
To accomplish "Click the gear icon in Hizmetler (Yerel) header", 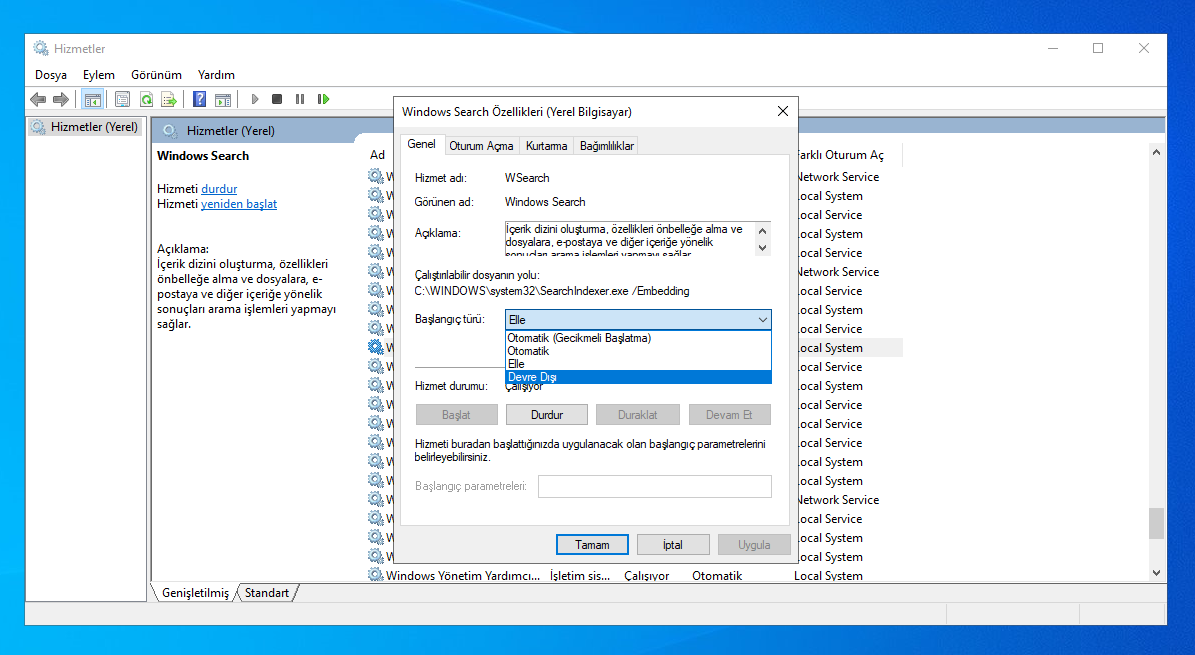I will point(170,130).
